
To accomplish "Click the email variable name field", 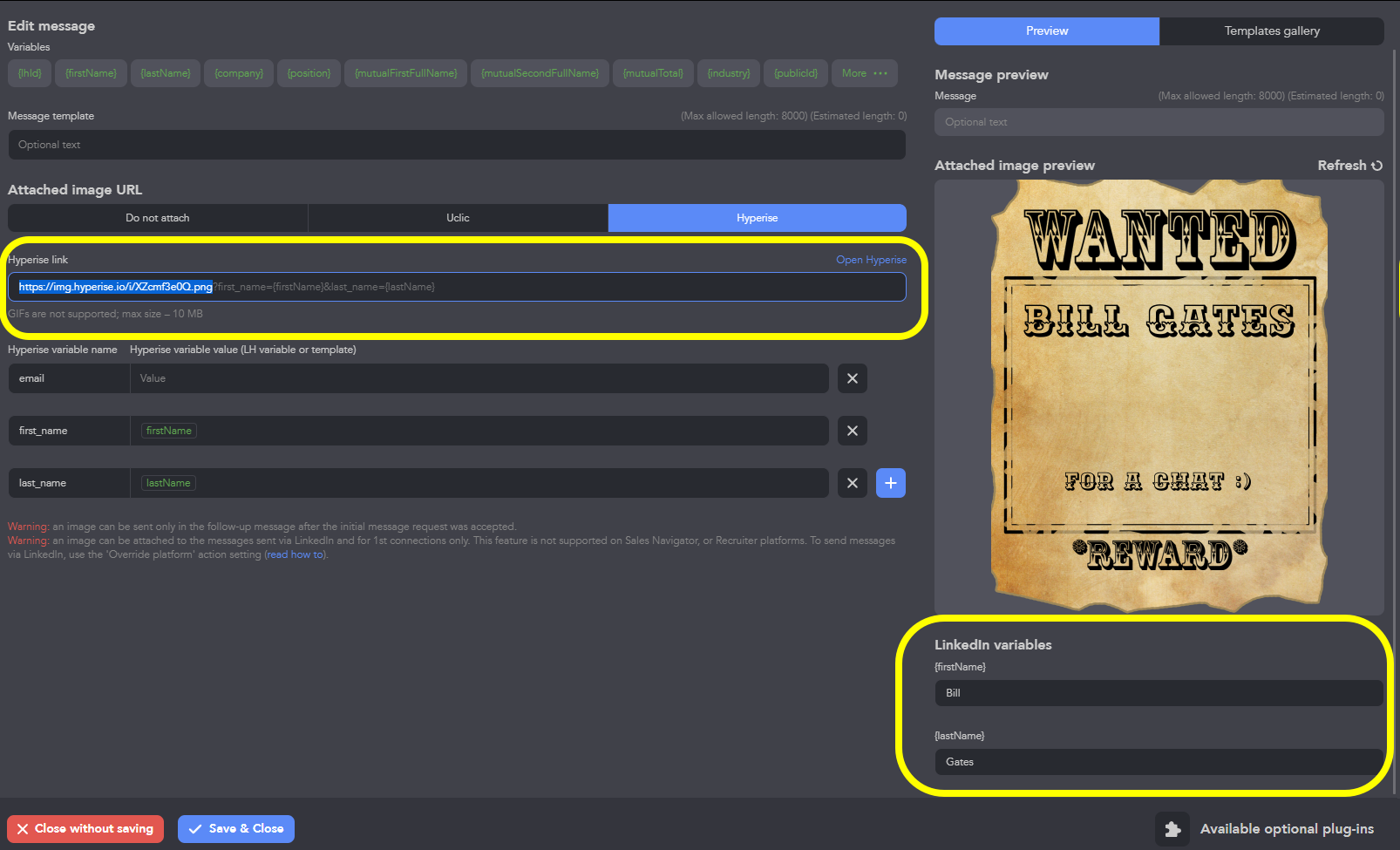I will point(69,378).
